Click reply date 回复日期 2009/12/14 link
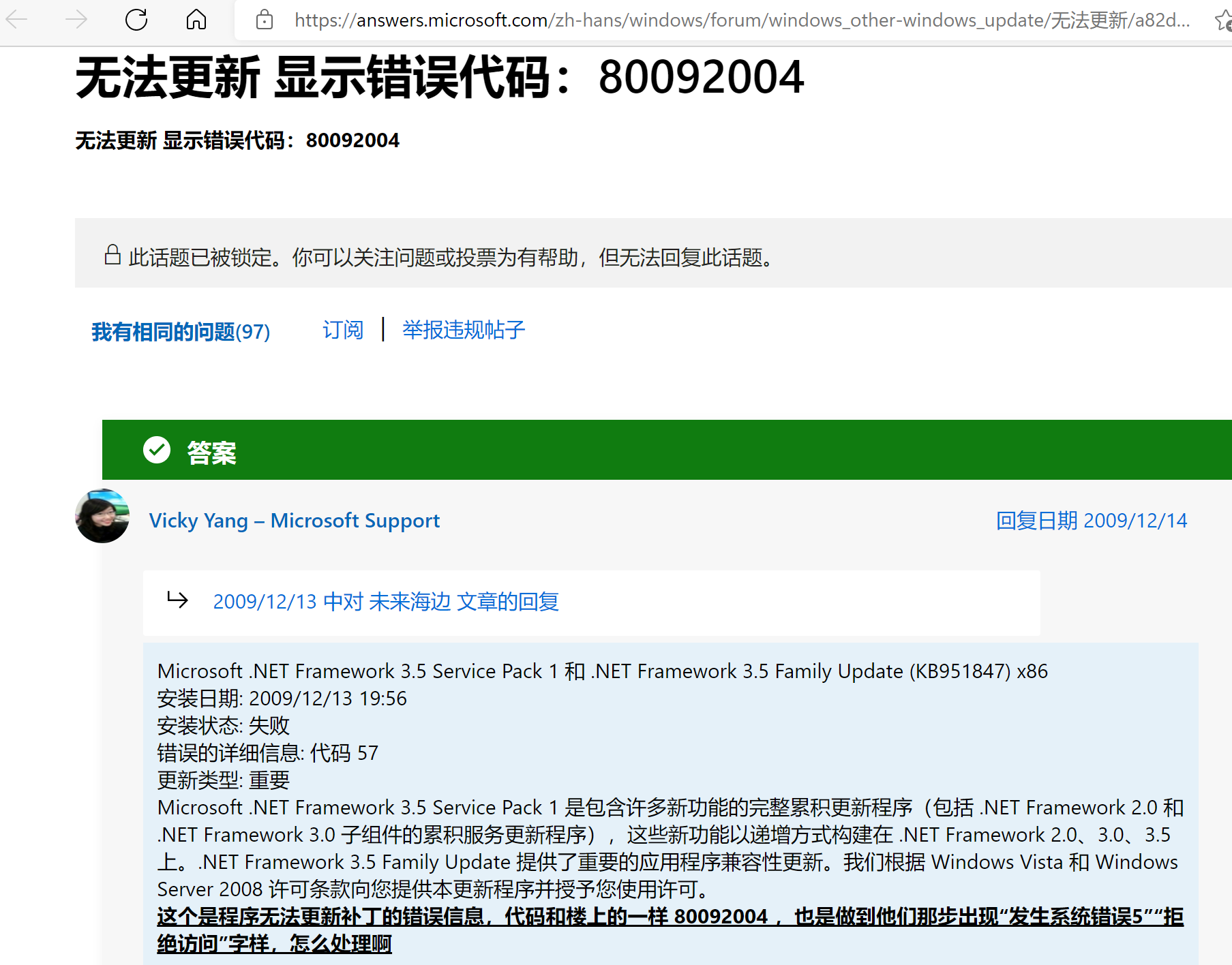 point(1092,521)
